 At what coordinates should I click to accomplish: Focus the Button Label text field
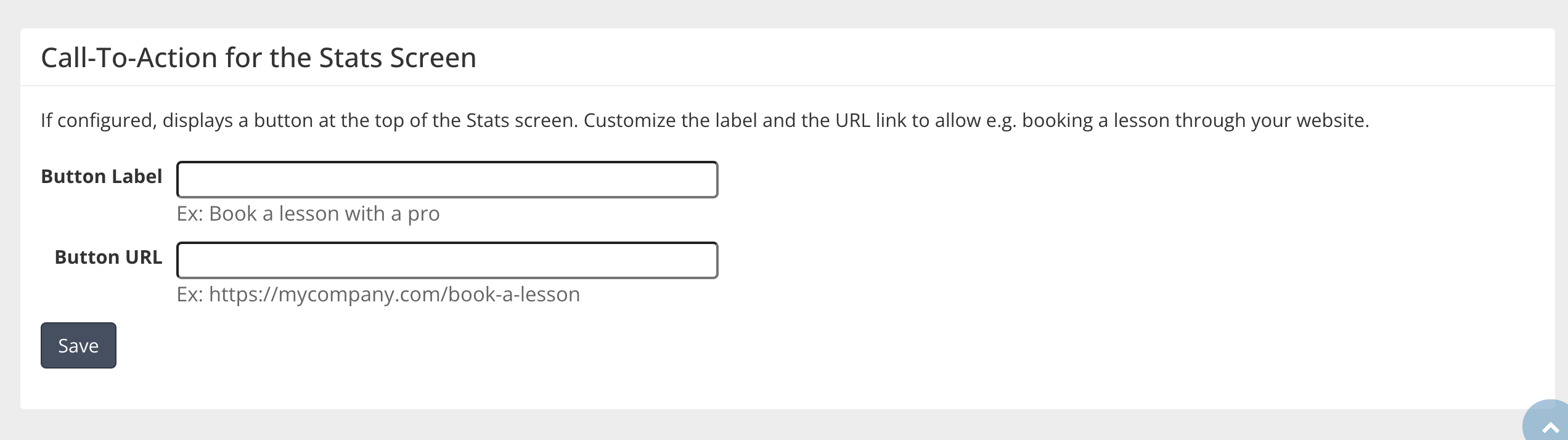(447, 179)
